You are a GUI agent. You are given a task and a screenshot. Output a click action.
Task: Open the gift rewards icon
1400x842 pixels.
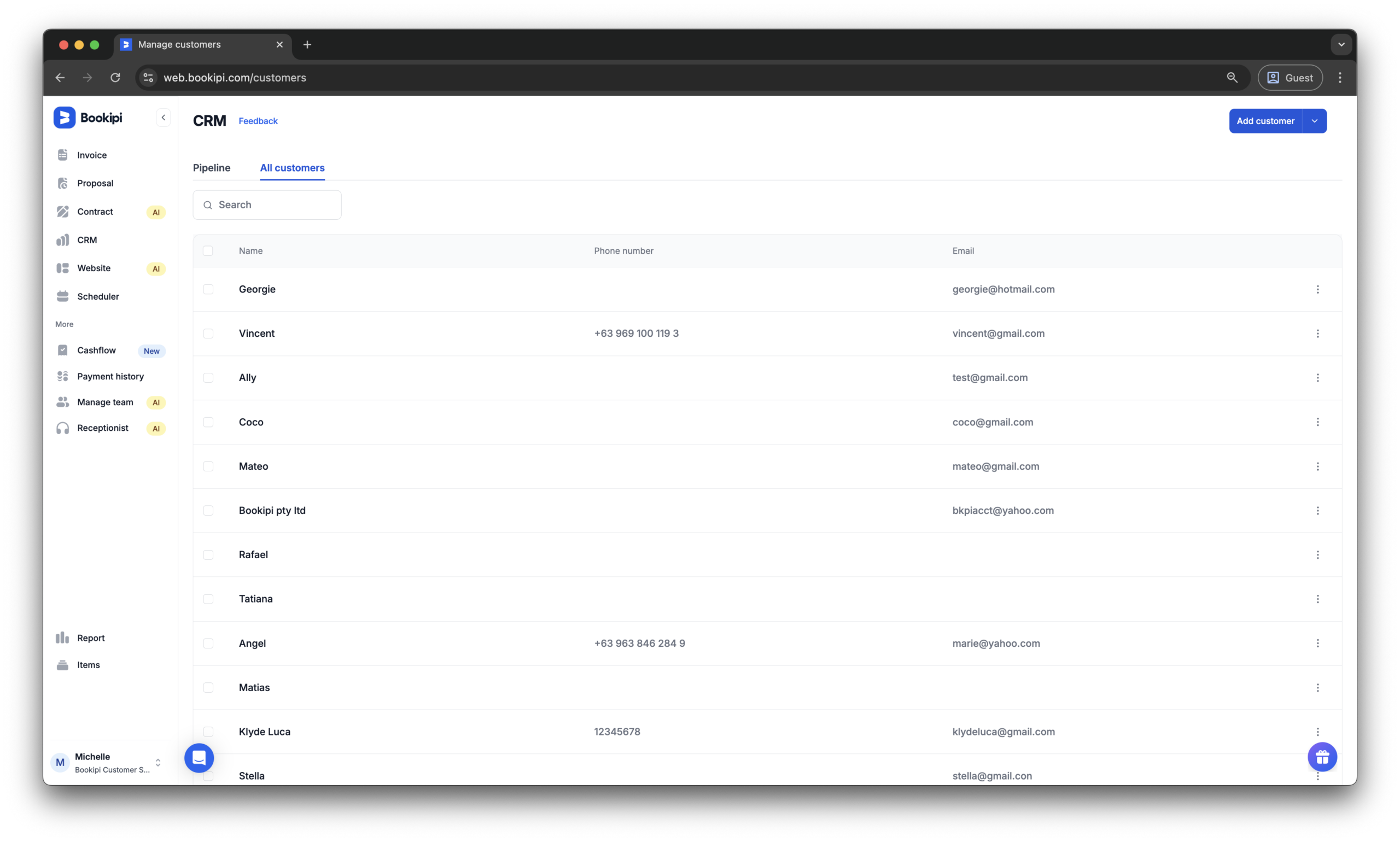tap(1322, 756)
